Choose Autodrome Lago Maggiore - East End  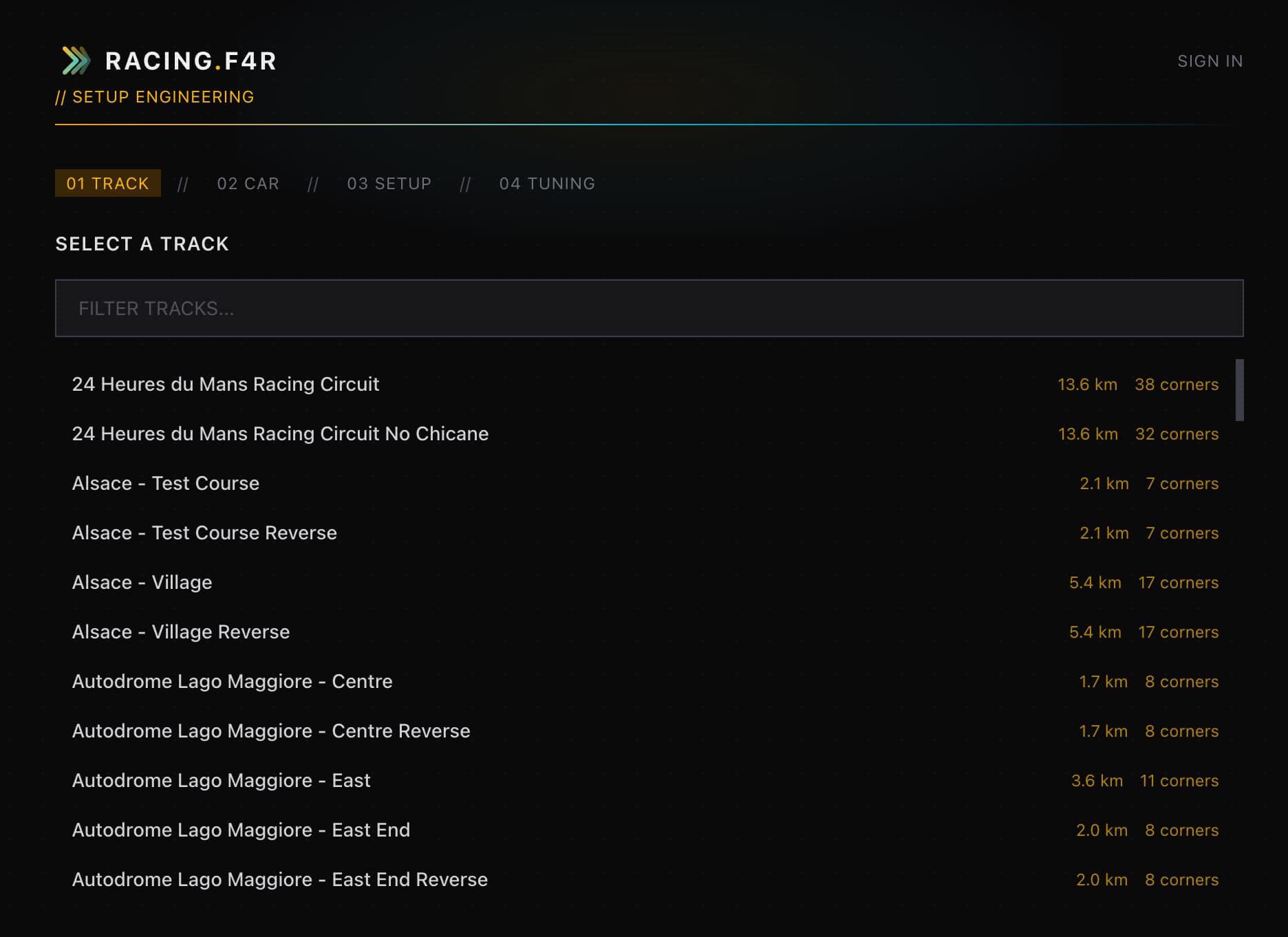pyautogui.click(x=241, y=830)
